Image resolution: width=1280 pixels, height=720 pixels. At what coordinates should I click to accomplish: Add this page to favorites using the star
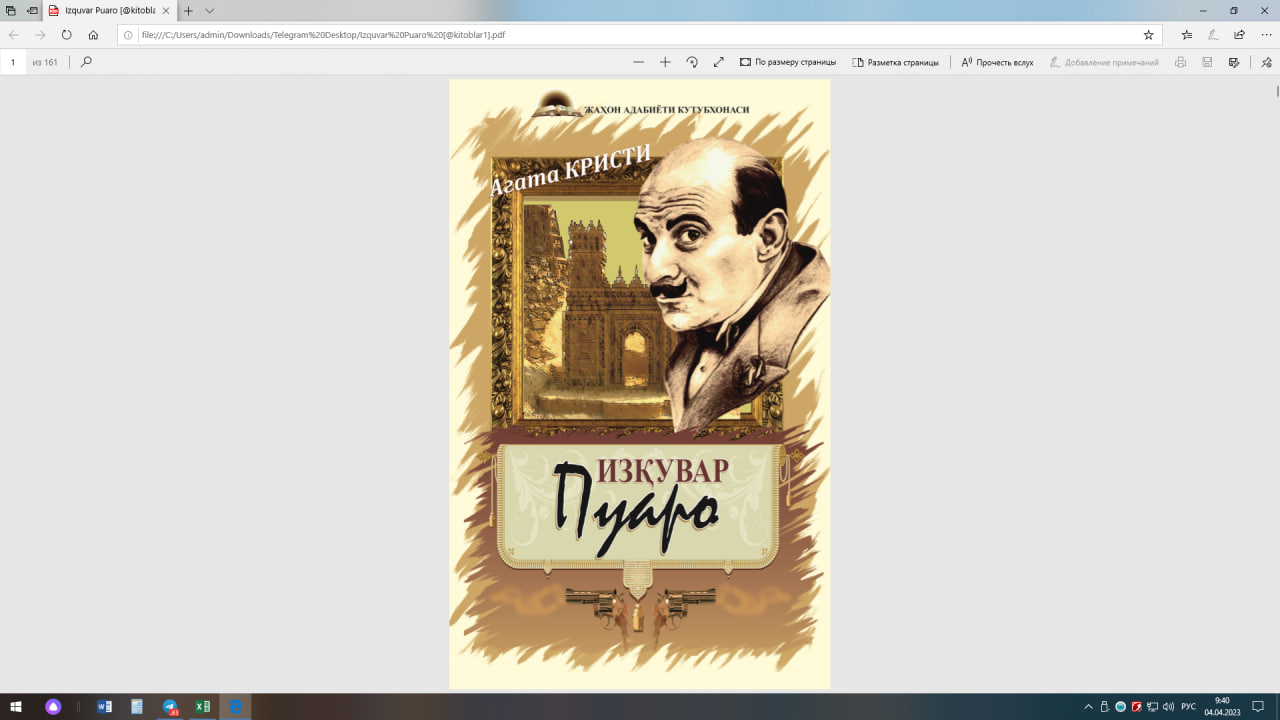click(x=1149, y=35)
